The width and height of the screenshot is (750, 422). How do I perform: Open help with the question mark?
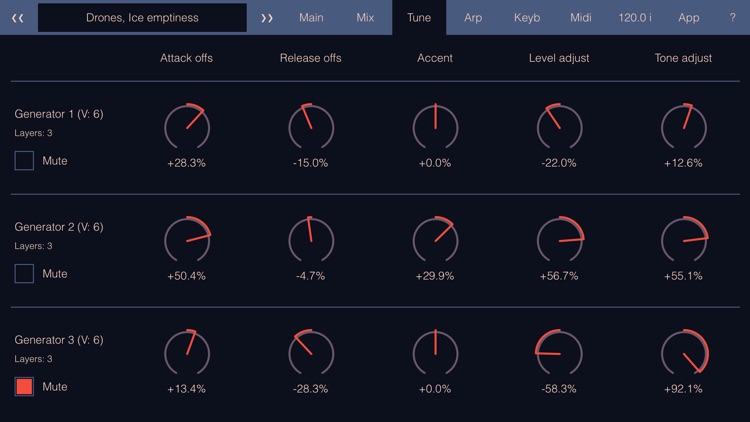tap(732, 18)
